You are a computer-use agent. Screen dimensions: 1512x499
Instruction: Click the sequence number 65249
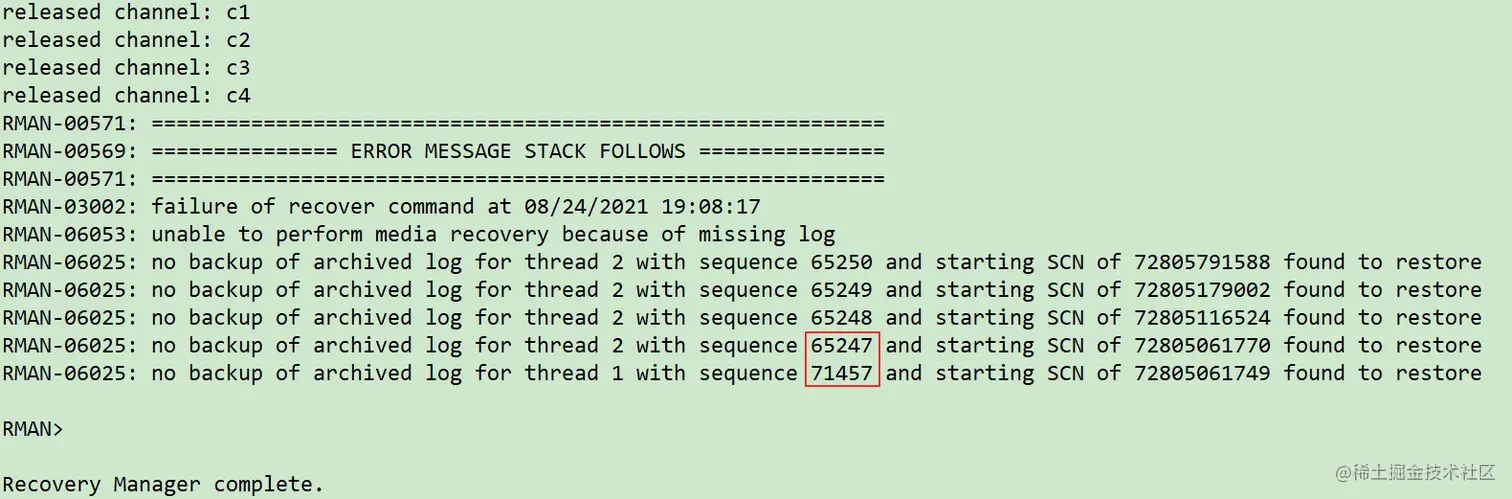click(x=842, y=290)
